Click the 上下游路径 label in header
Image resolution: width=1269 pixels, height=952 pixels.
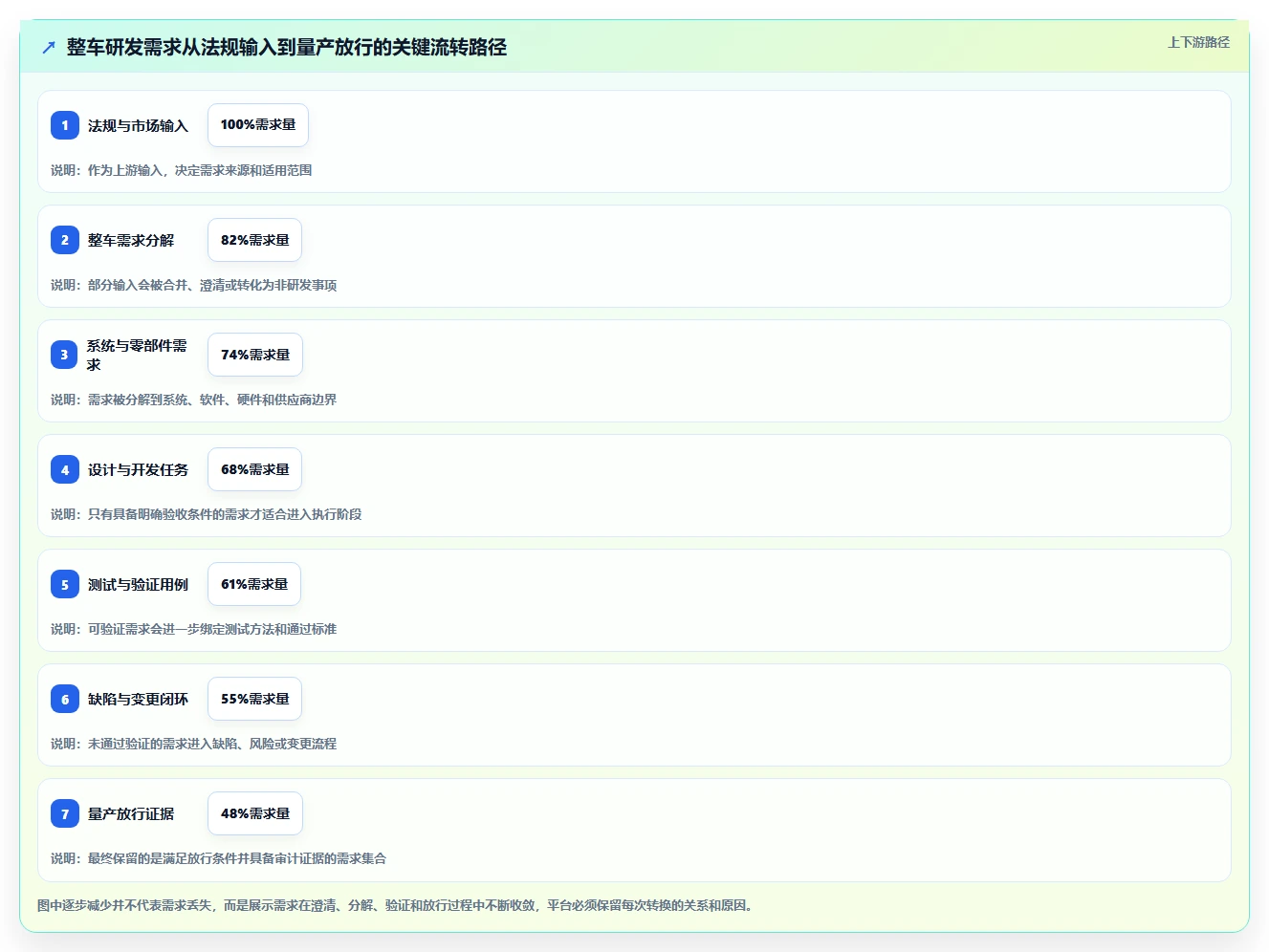1198,42
